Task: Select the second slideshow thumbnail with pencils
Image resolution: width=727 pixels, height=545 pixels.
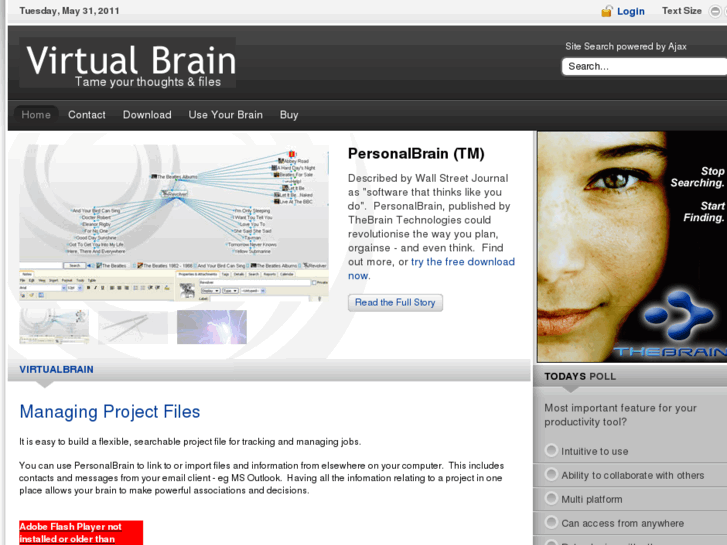Action: [x=133, y=327]
